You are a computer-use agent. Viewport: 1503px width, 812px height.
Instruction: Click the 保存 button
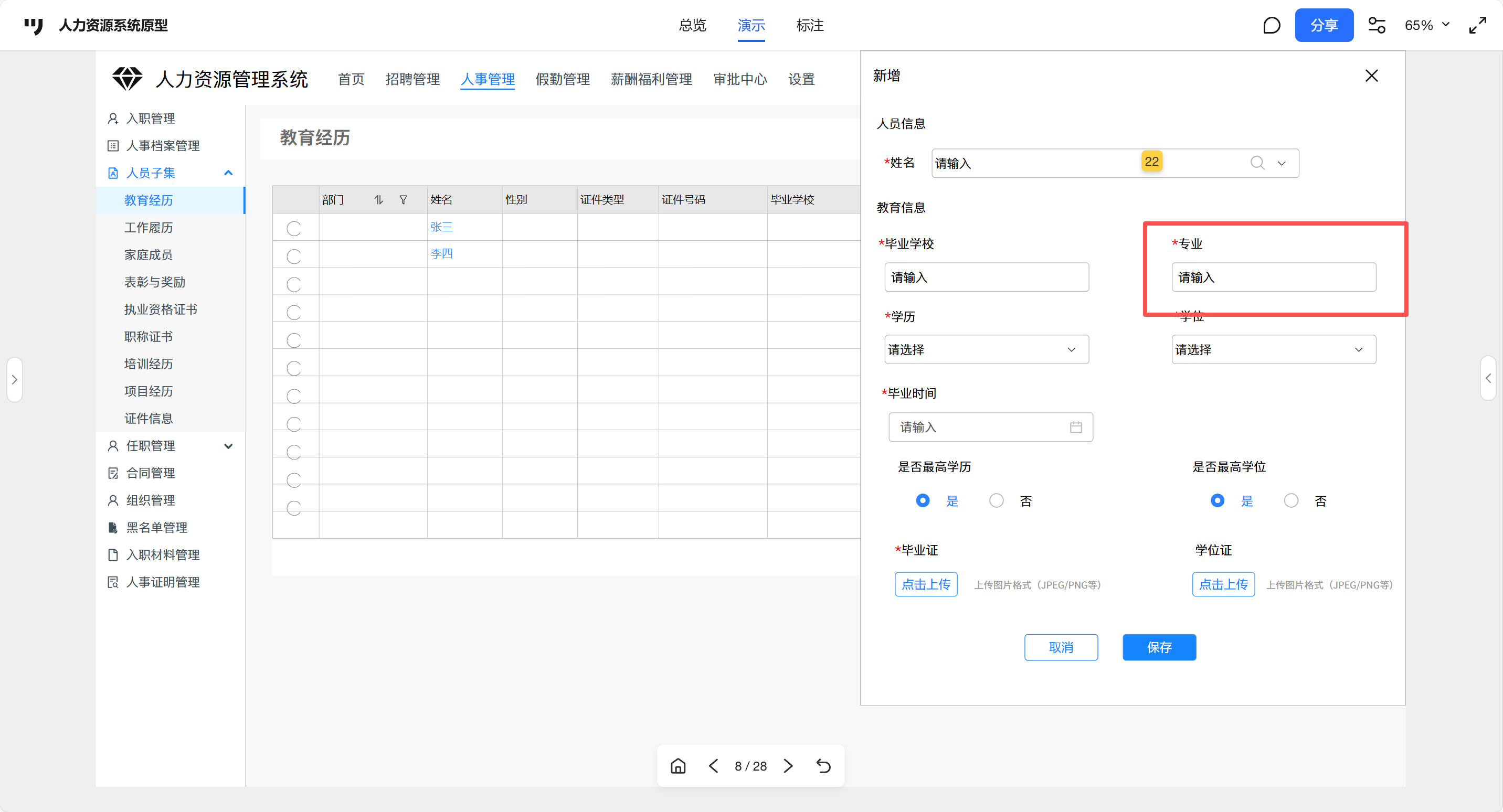(1159, 647)
